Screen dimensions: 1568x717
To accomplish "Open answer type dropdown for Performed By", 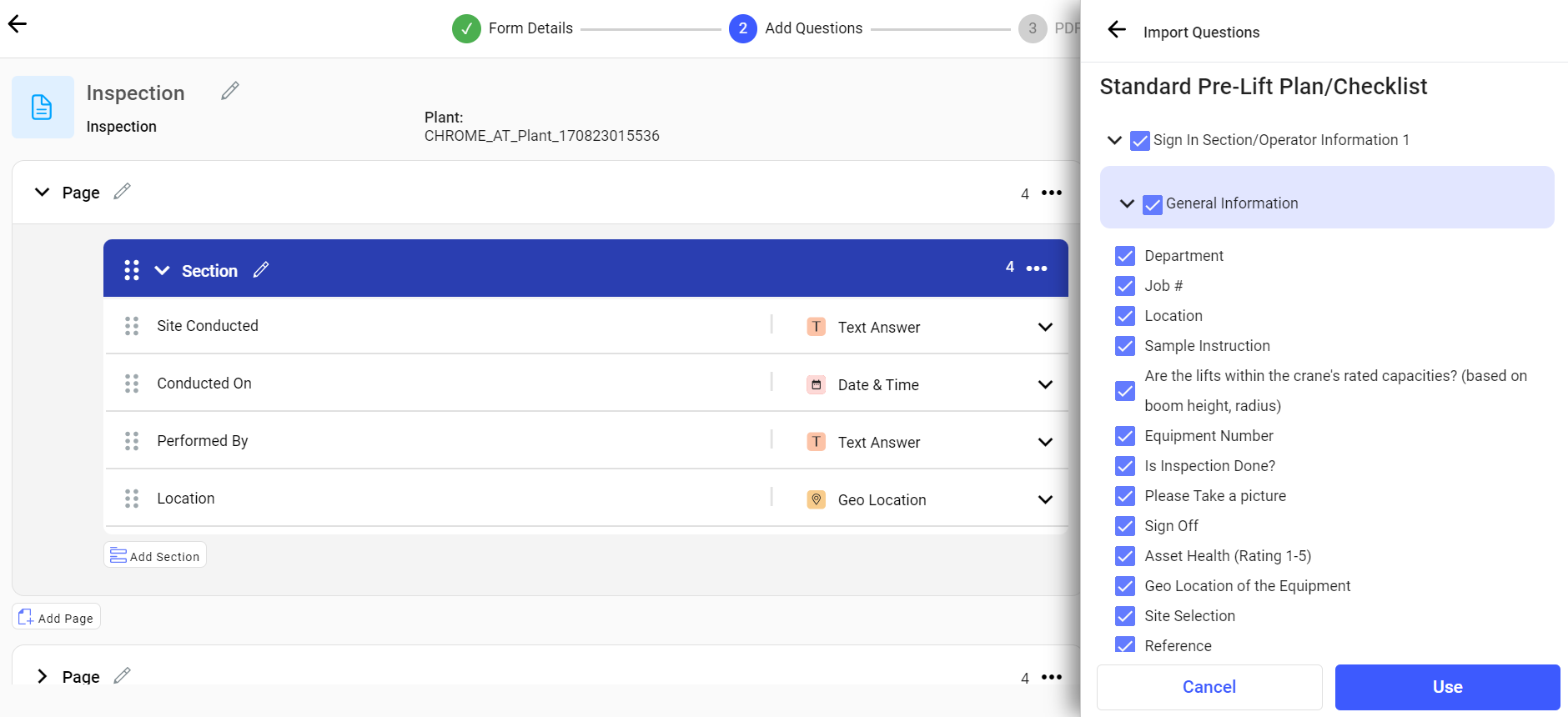I will coord(1045,442).
